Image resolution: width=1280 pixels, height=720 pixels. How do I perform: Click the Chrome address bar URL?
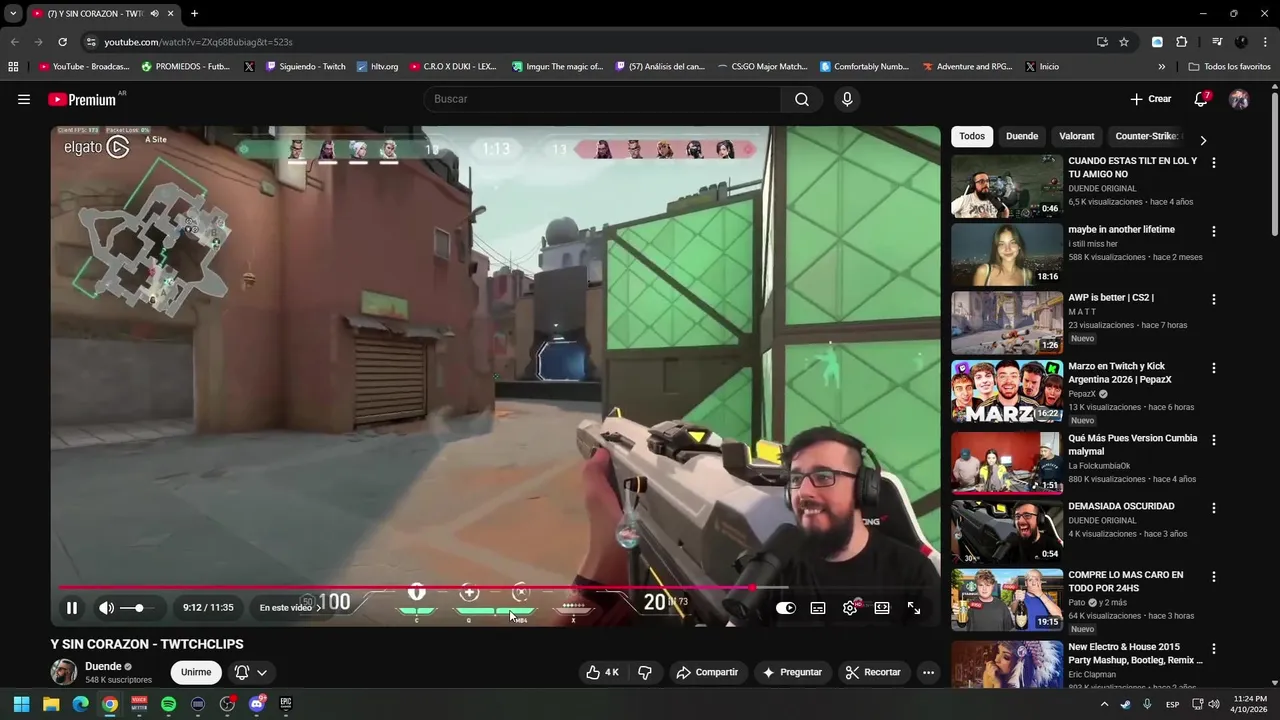coord(198,42)
